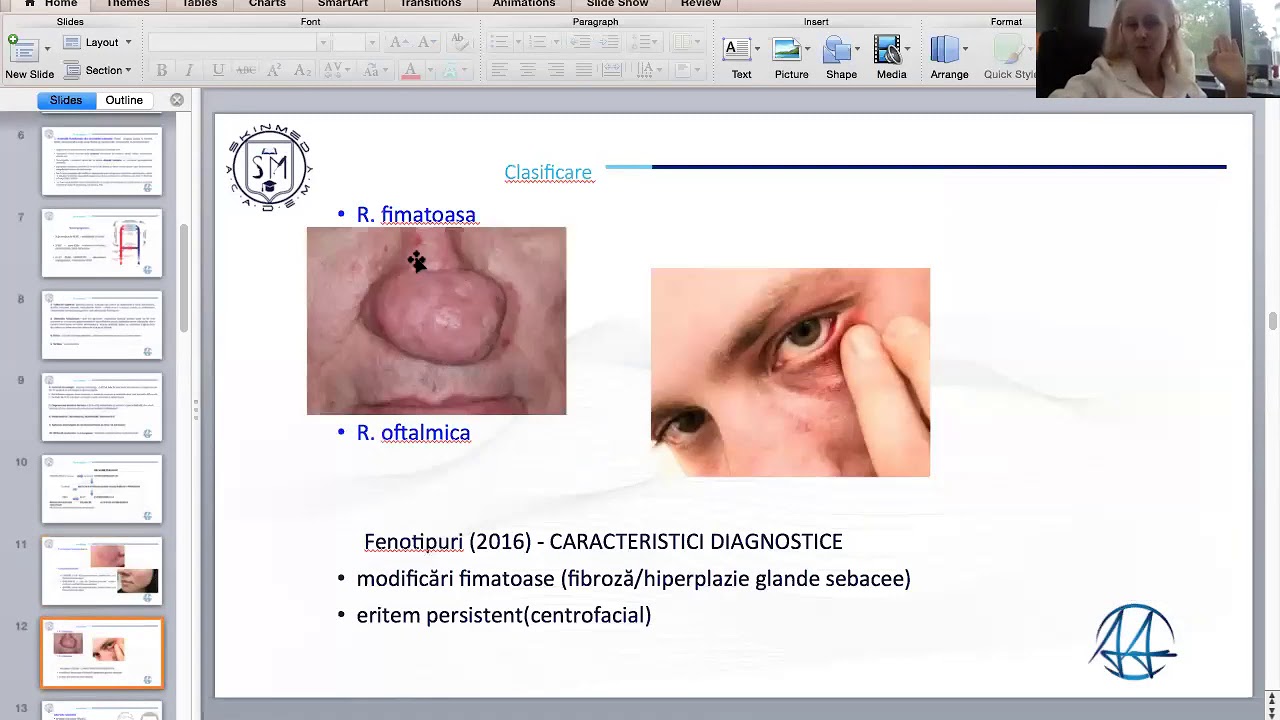
Task: Increase font size with A-up icon
Action: pyautogui.click(x=399, y=42)
